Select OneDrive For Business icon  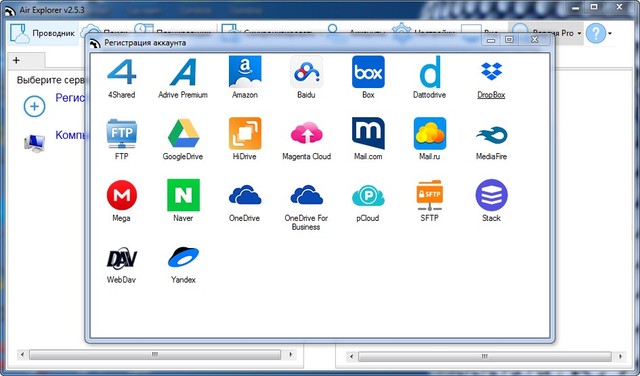coord(306,195)
